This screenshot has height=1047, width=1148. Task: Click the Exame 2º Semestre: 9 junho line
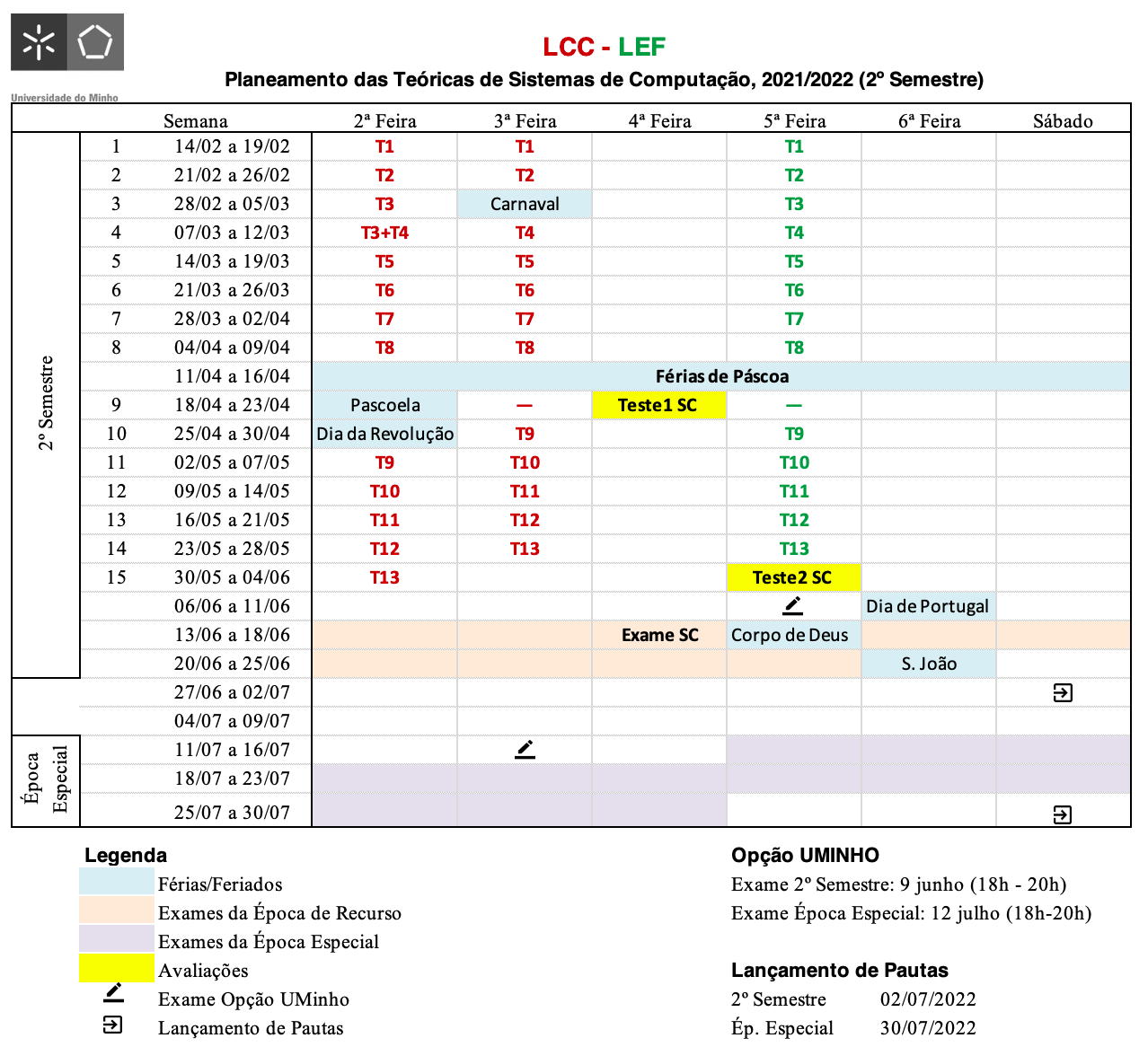click(898, 884)
